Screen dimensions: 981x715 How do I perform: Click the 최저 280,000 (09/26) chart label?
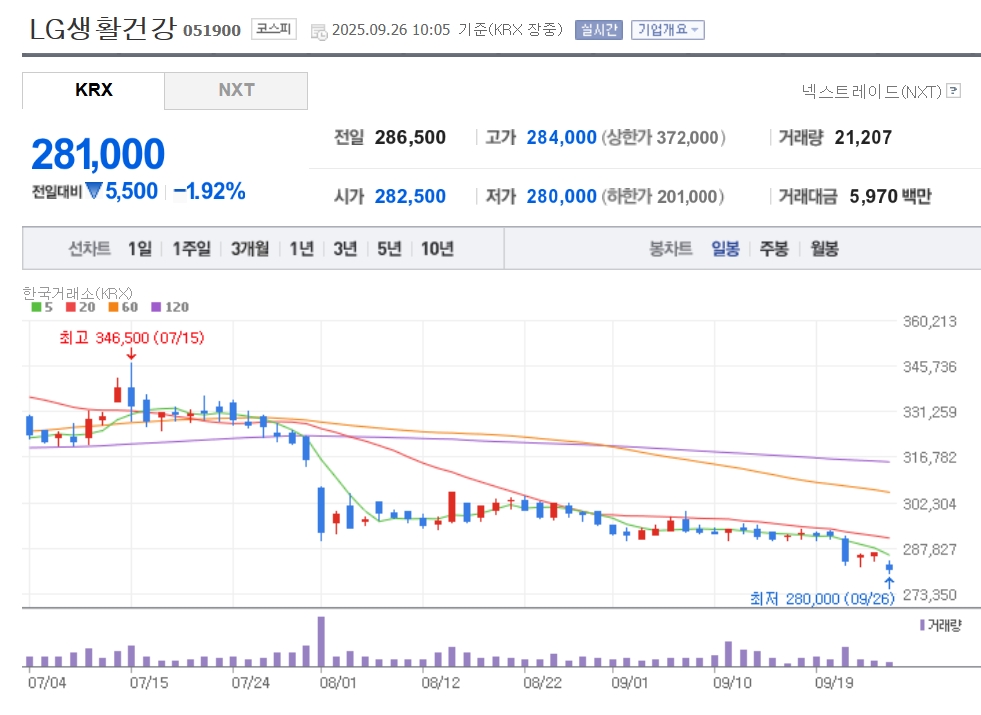pyautogui.click(x=822, y=599)
